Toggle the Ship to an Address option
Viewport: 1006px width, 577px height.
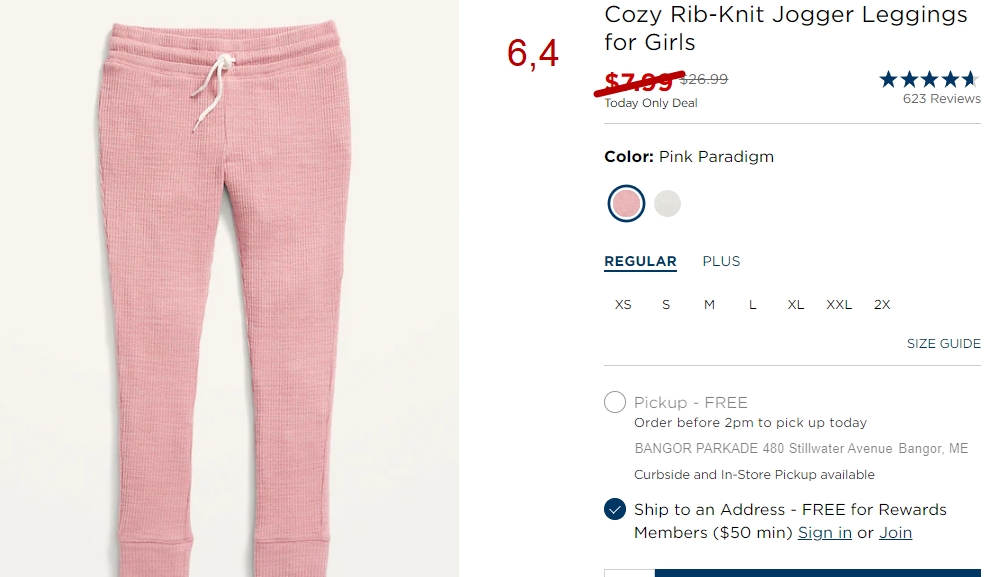tap(615, 510)
